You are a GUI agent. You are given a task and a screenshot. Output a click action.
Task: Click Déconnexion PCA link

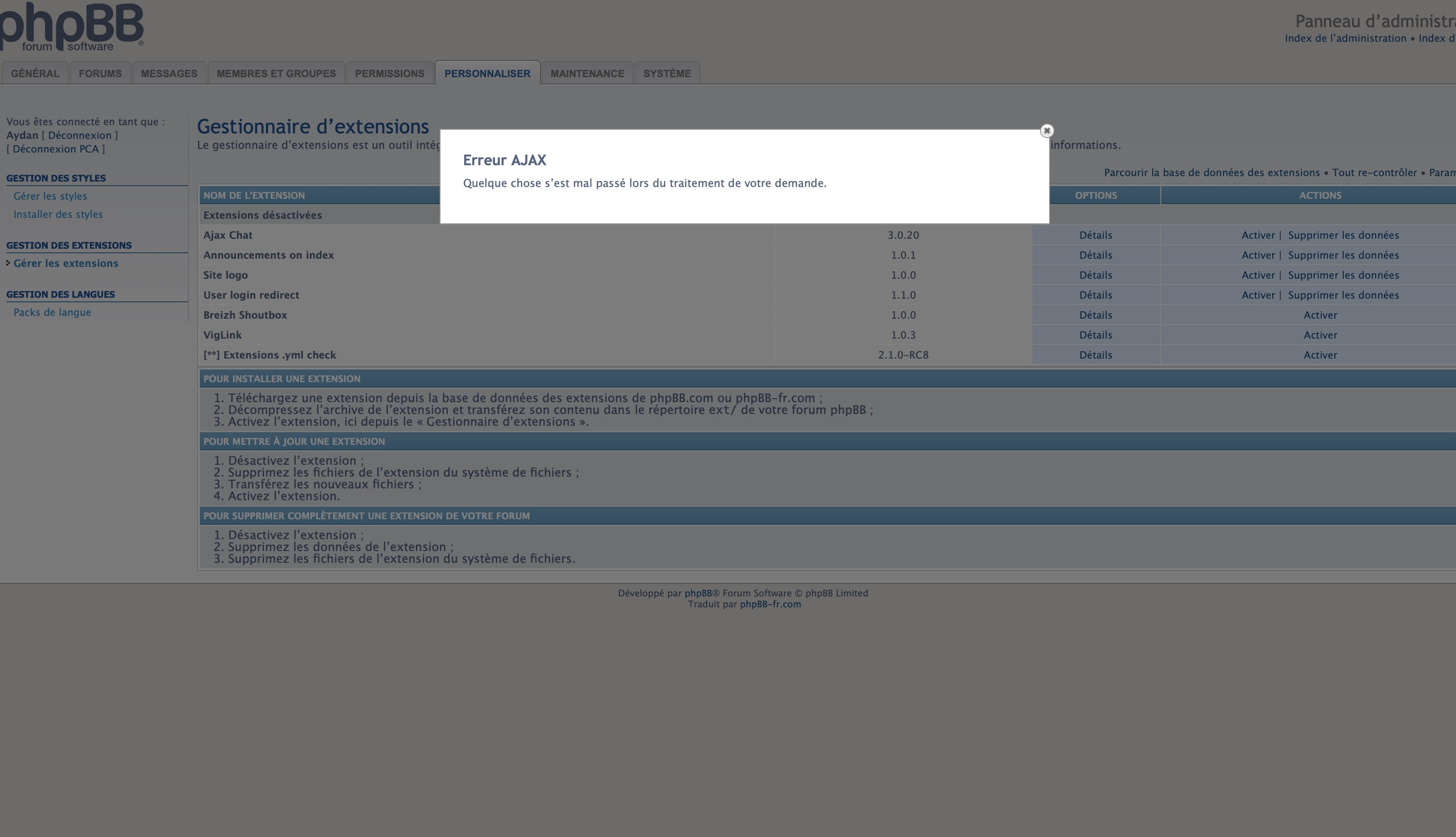(x=56, y=149)
